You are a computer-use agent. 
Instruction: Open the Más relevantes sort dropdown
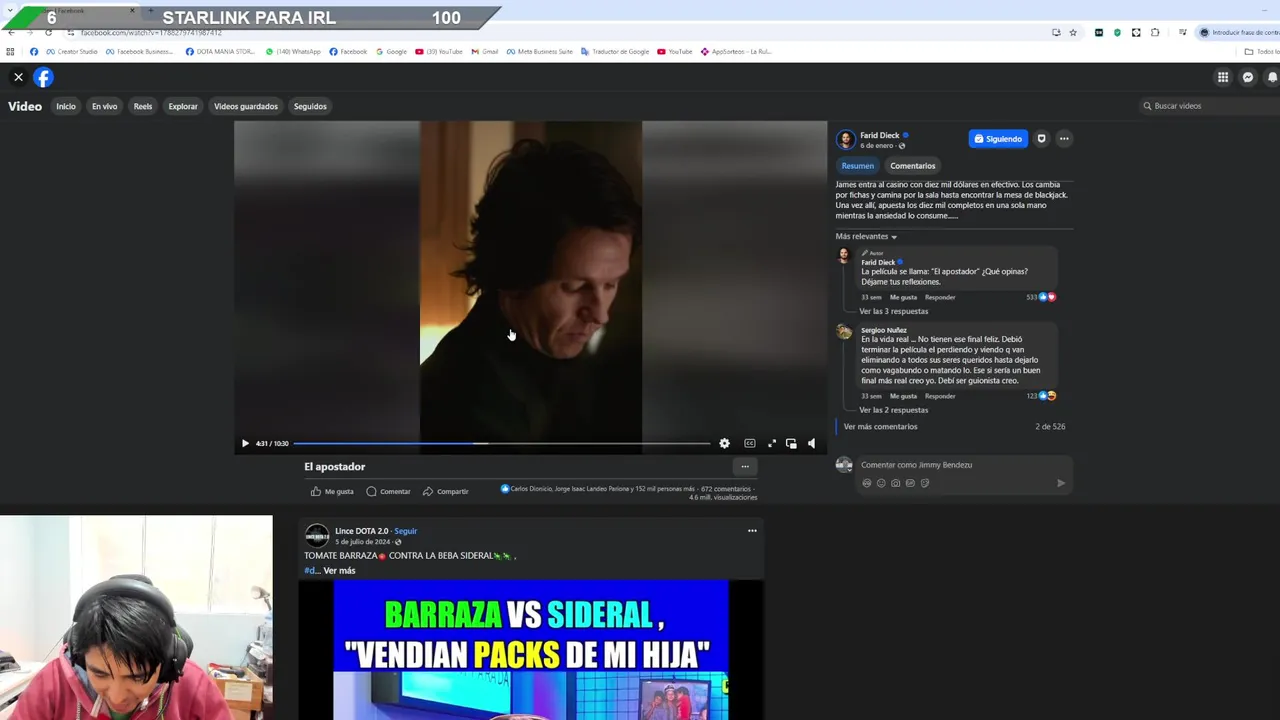tap(866, 237)
